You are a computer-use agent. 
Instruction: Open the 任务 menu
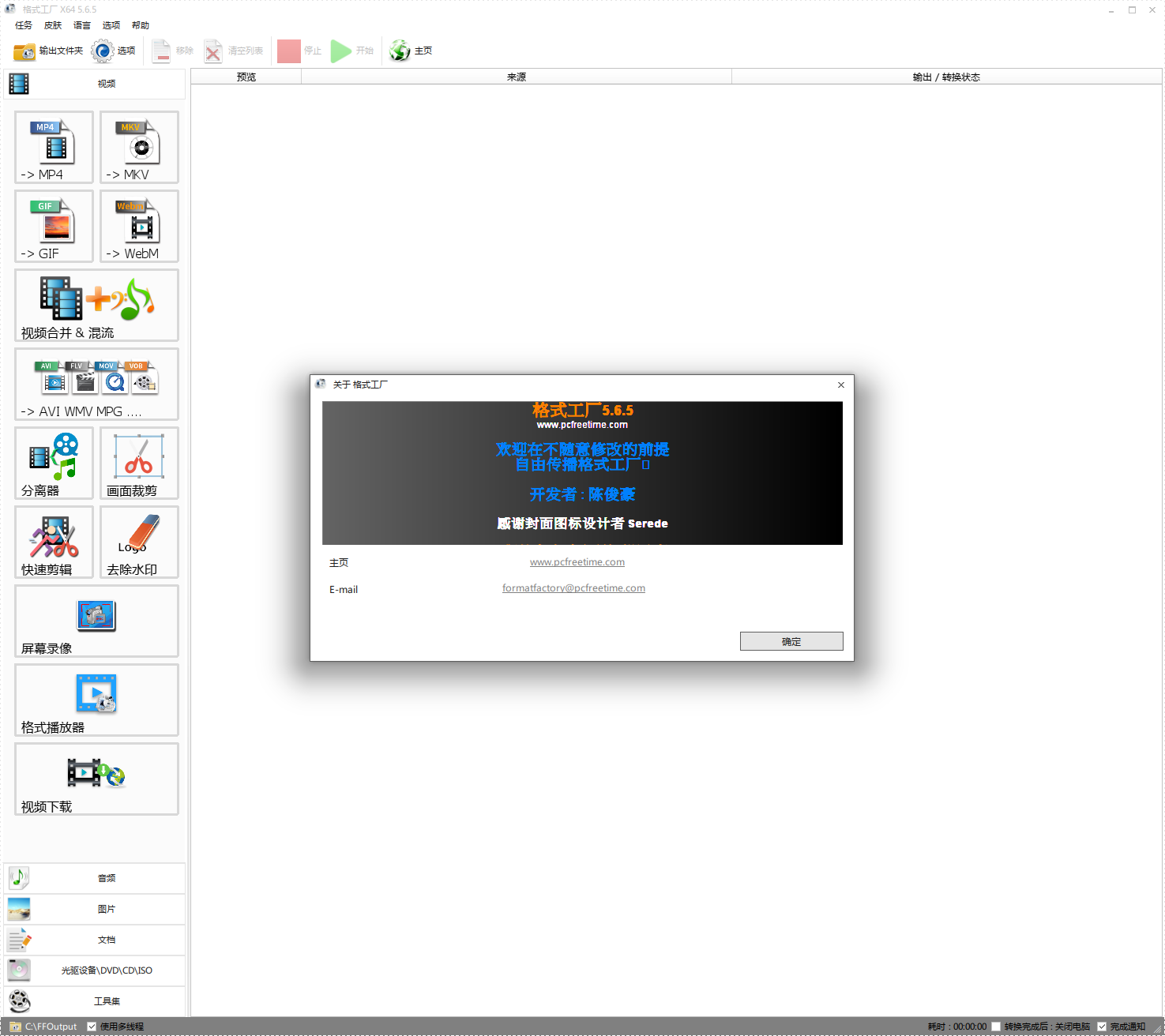[x=24, y=25]
